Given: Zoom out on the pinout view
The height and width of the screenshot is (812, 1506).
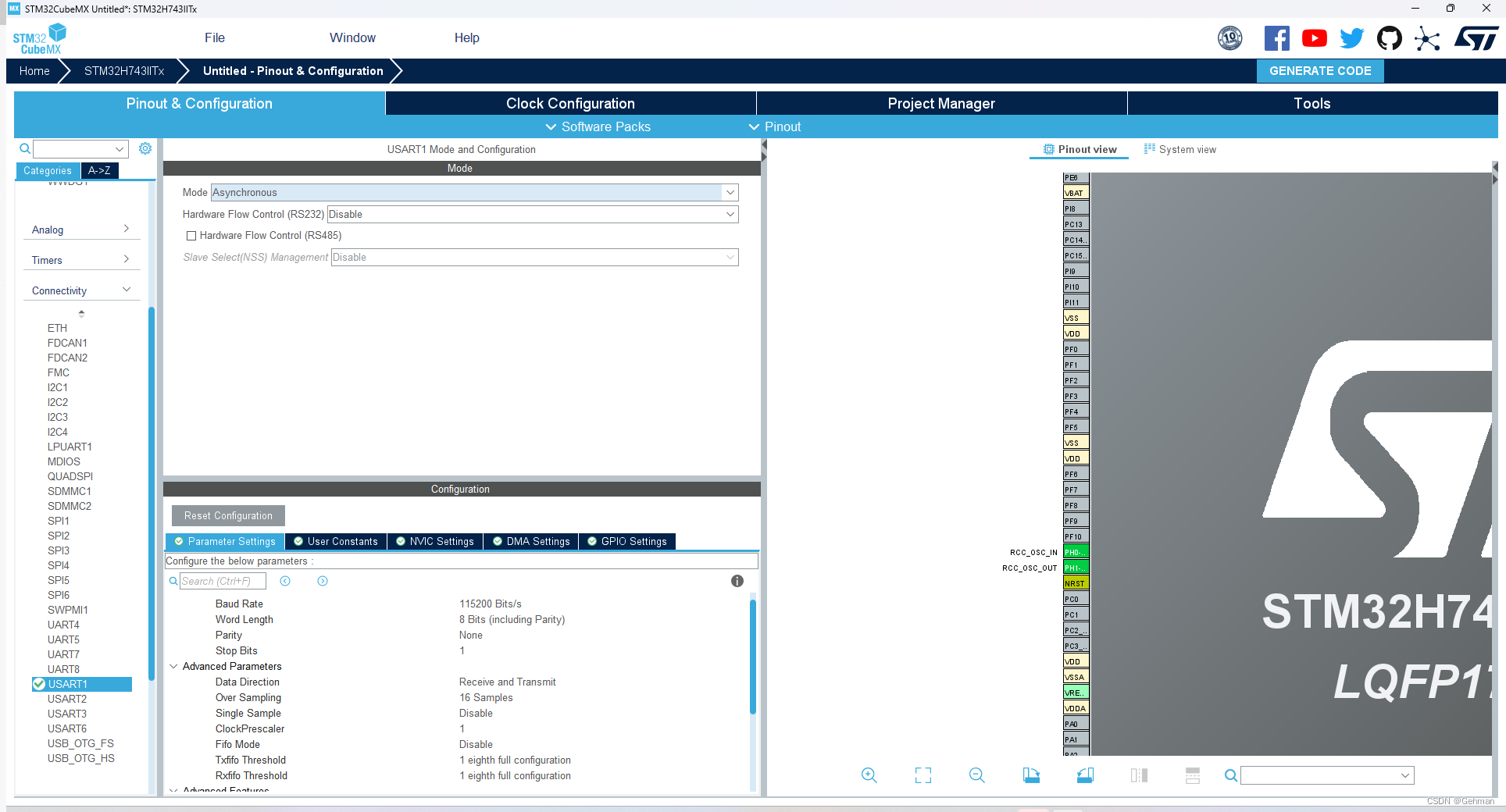Looking at the screenshot, I should [976, 775].
